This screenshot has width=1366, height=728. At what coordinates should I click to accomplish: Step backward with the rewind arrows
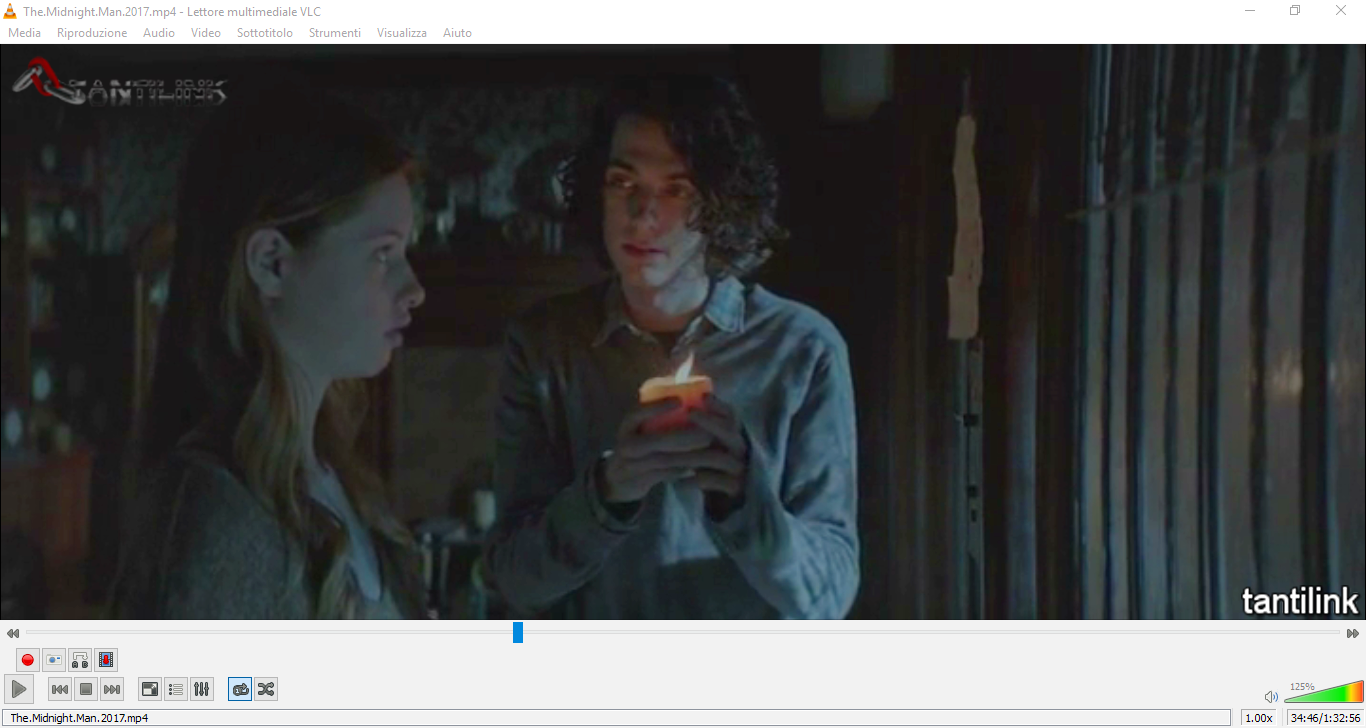13,633
